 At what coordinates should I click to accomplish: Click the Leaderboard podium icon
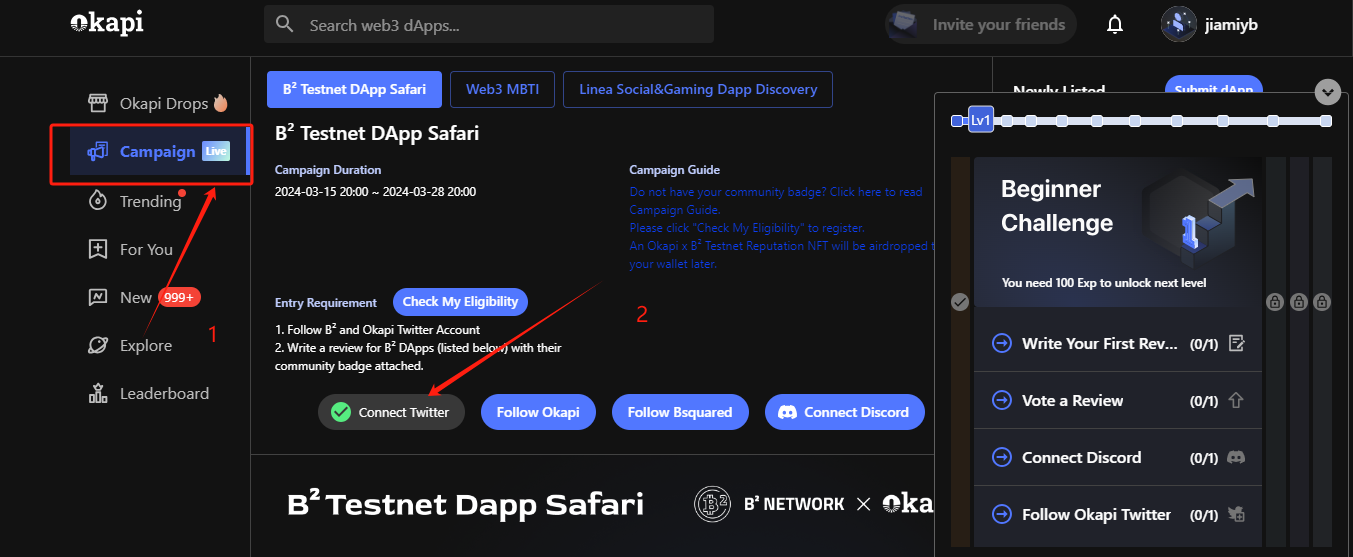[98, 393]
